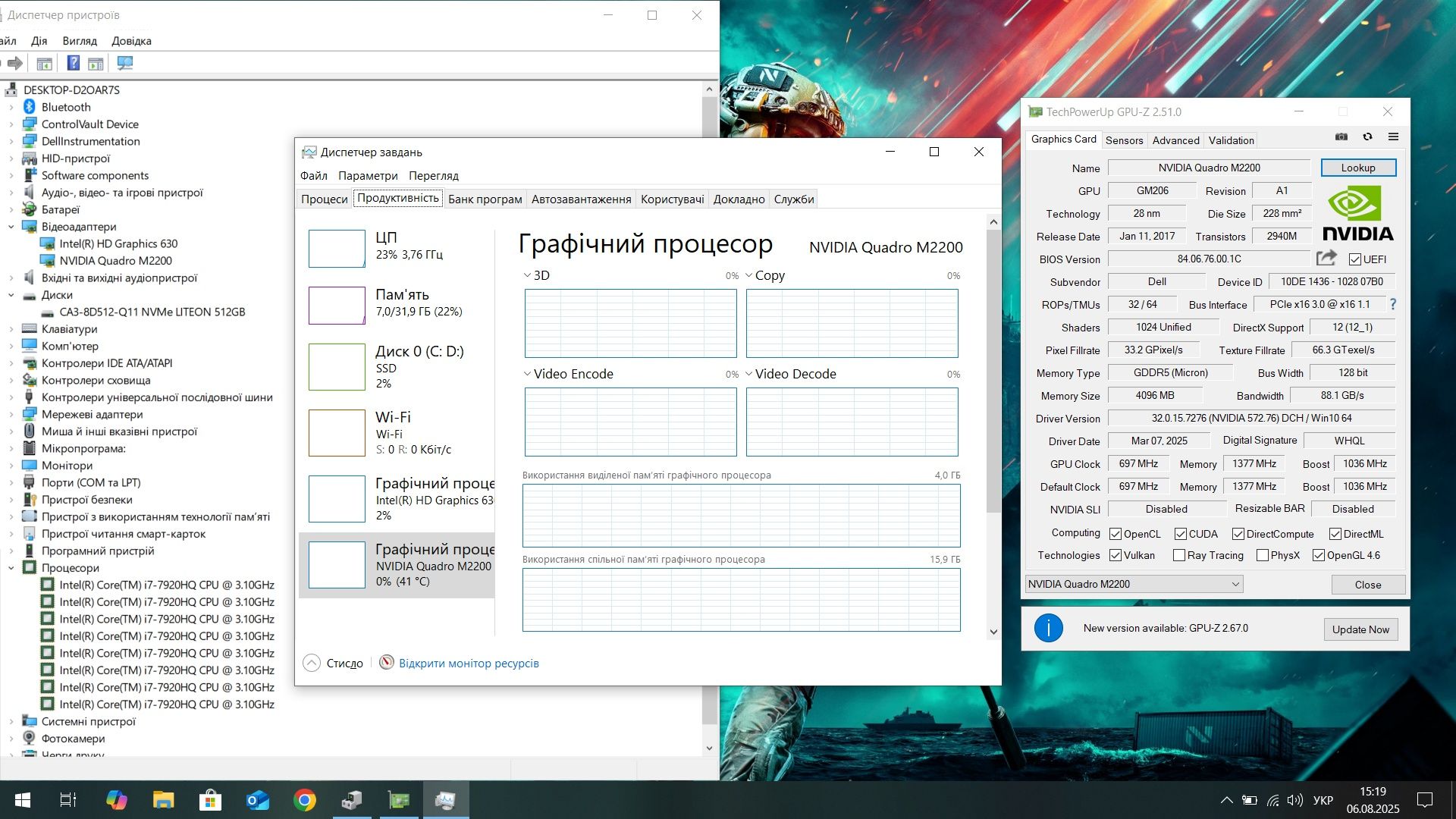This screenshot has width=1456, height=819.
Task: Open the NVIDIA Quadro M2200 GPU selector dropdown
Action: 1134,584
